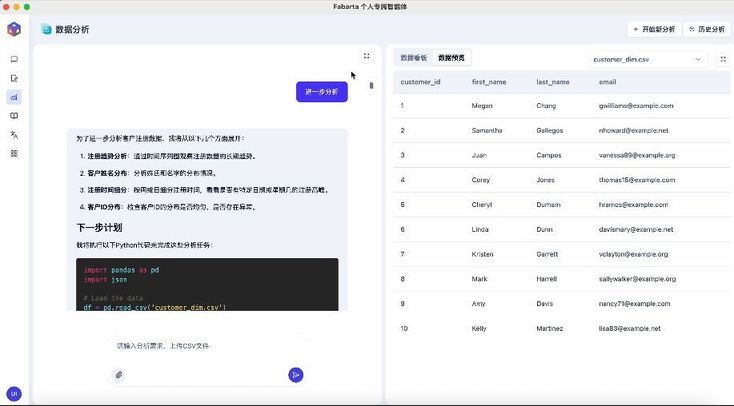Click the 注册趋势分析 list item

[168, 156]
